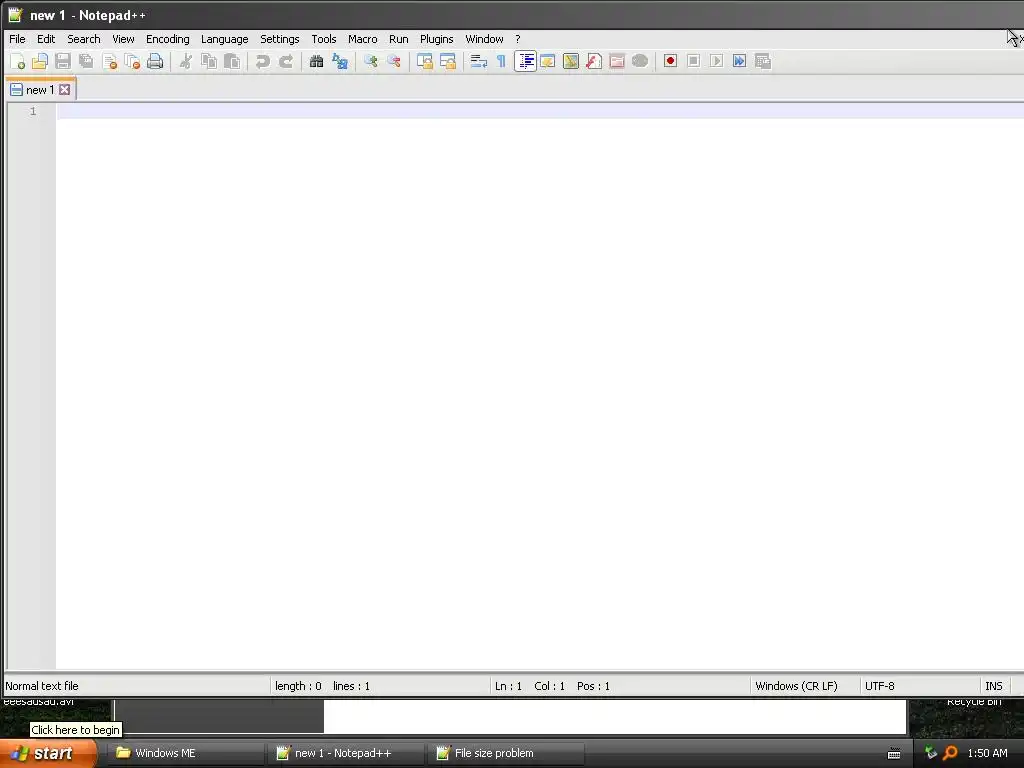This screenshot has width=1024, height=768.
Task: Toggle Word Wrap in the toolbar
Action: 479,61
